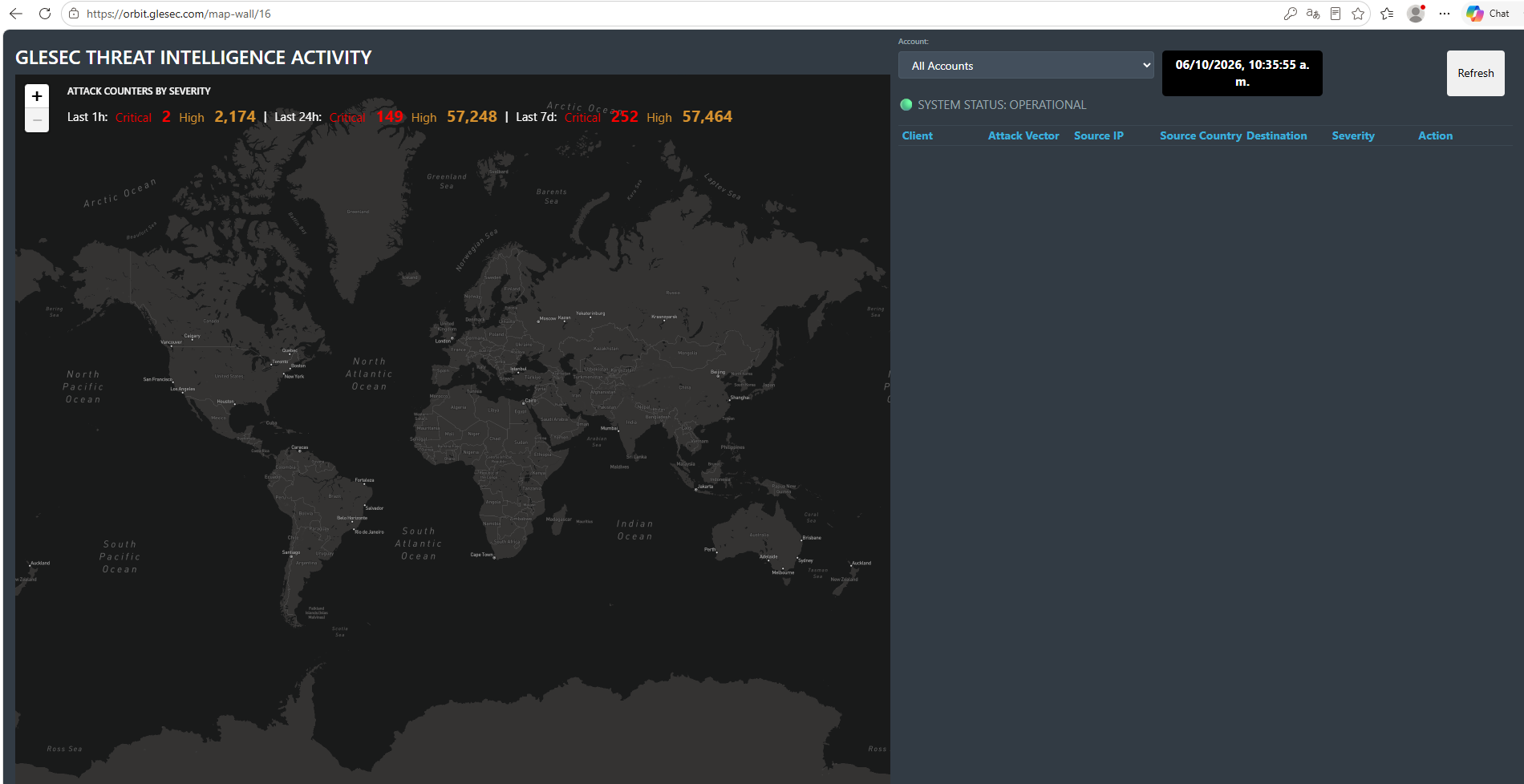1524x784 pixels.
Task: Click the San Francisco city label on the map
Action: coord(157,379)
